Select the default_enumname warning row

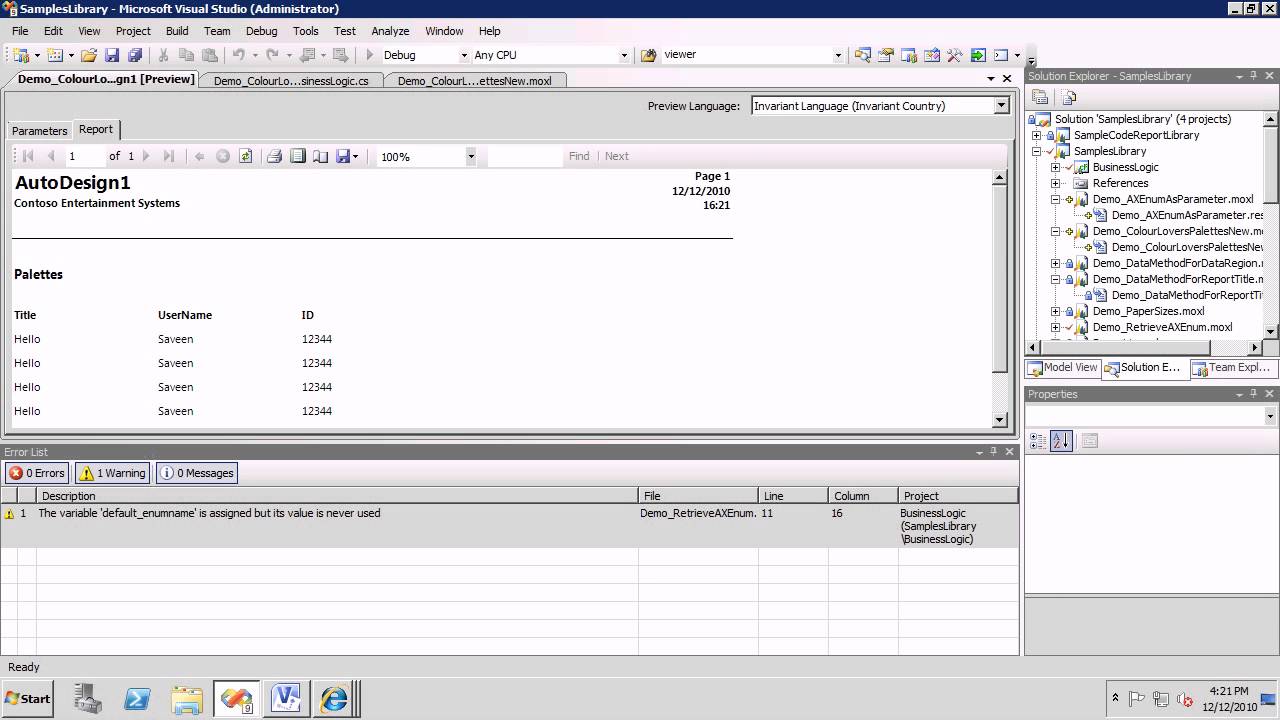509,526
